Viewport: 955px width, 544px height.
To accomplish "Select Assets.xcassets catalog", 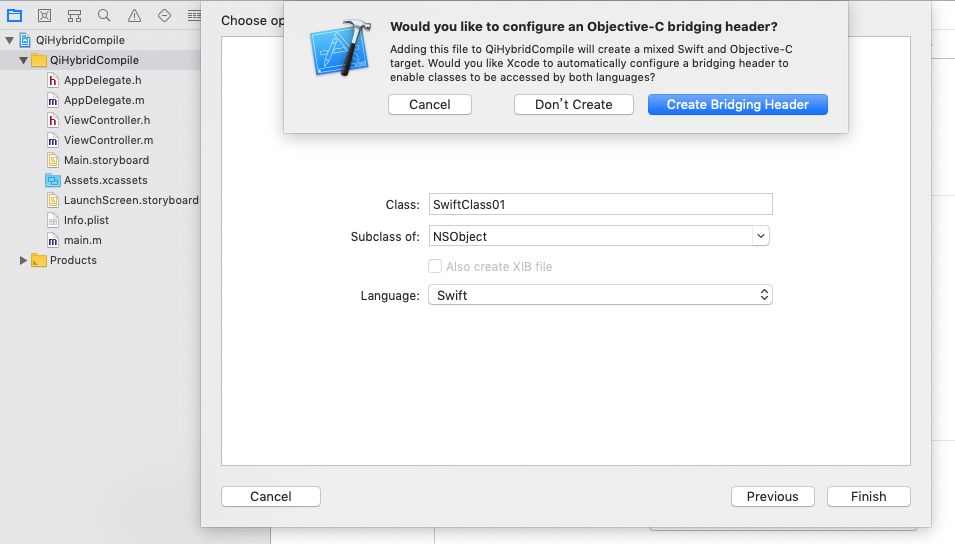I will point(105,180).
